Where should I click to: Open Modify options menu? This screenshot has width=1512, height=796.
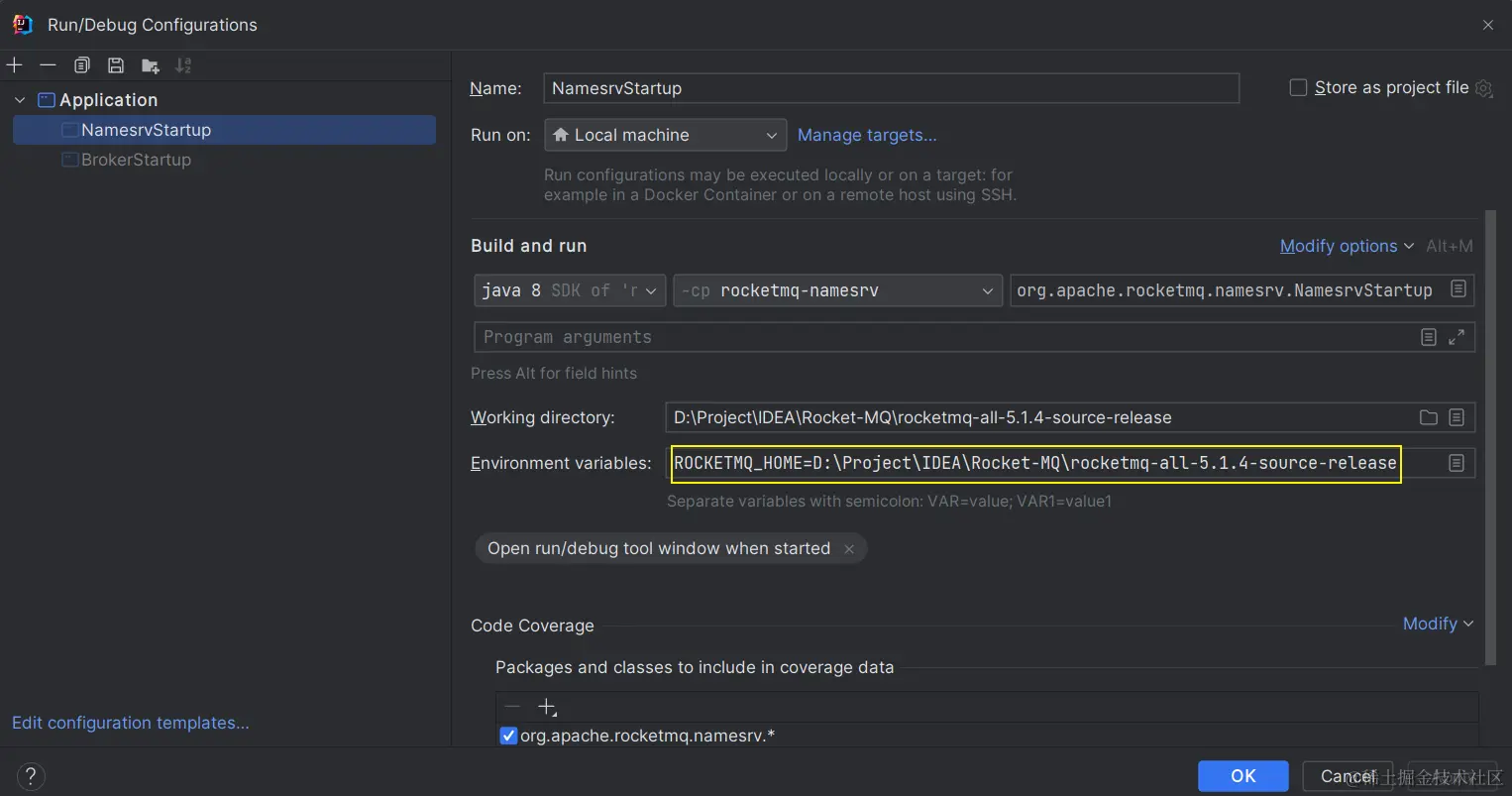coord(1347,246)
